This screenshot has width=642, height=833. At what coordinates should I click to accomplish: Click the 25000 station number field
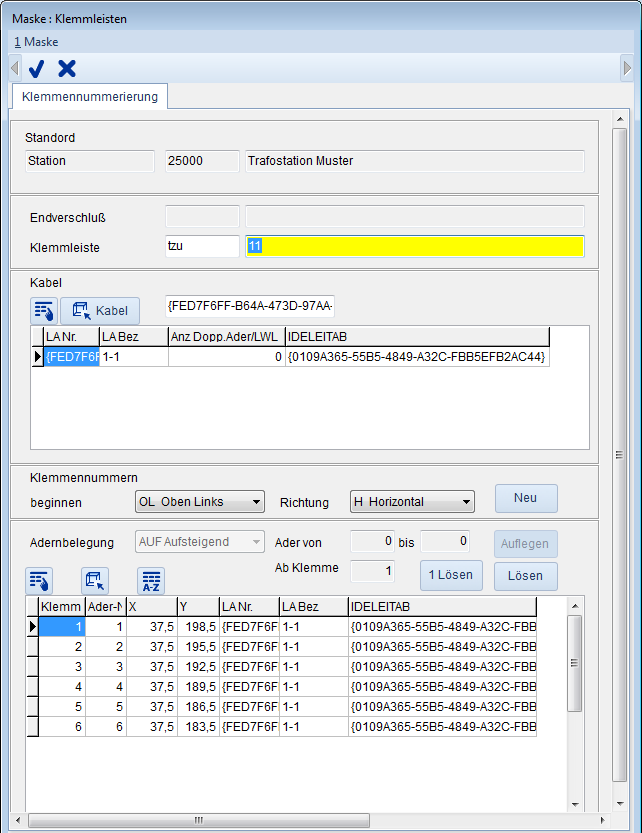(202, 161)
